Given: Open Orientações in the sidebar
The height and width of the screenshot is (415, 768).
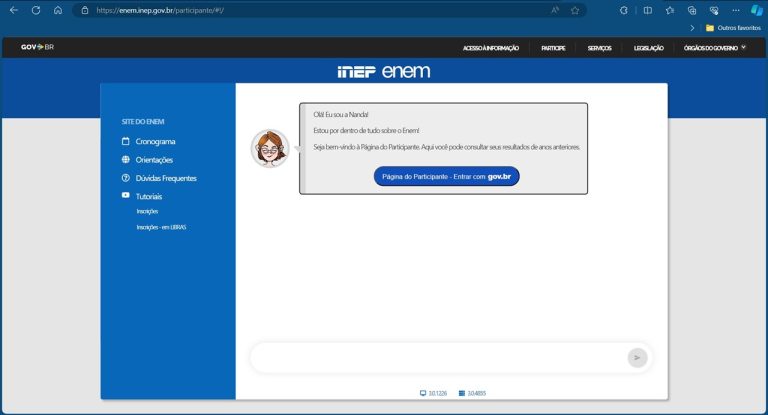Looking at the screenshot, I should coord(154,160).
